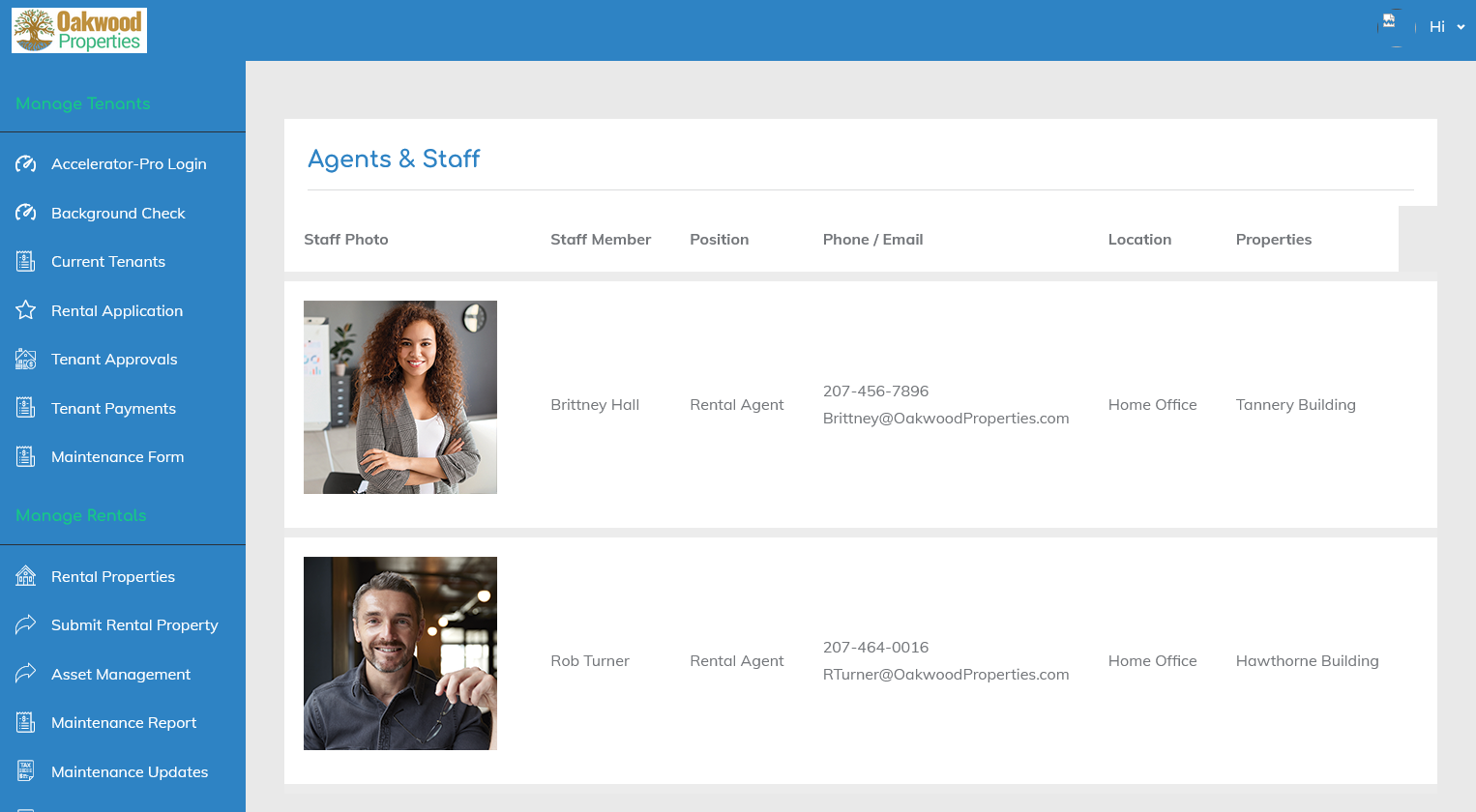Click Brittney Hall's Rental Agent position
The image size is (1476, 812).
click(737, 404)
